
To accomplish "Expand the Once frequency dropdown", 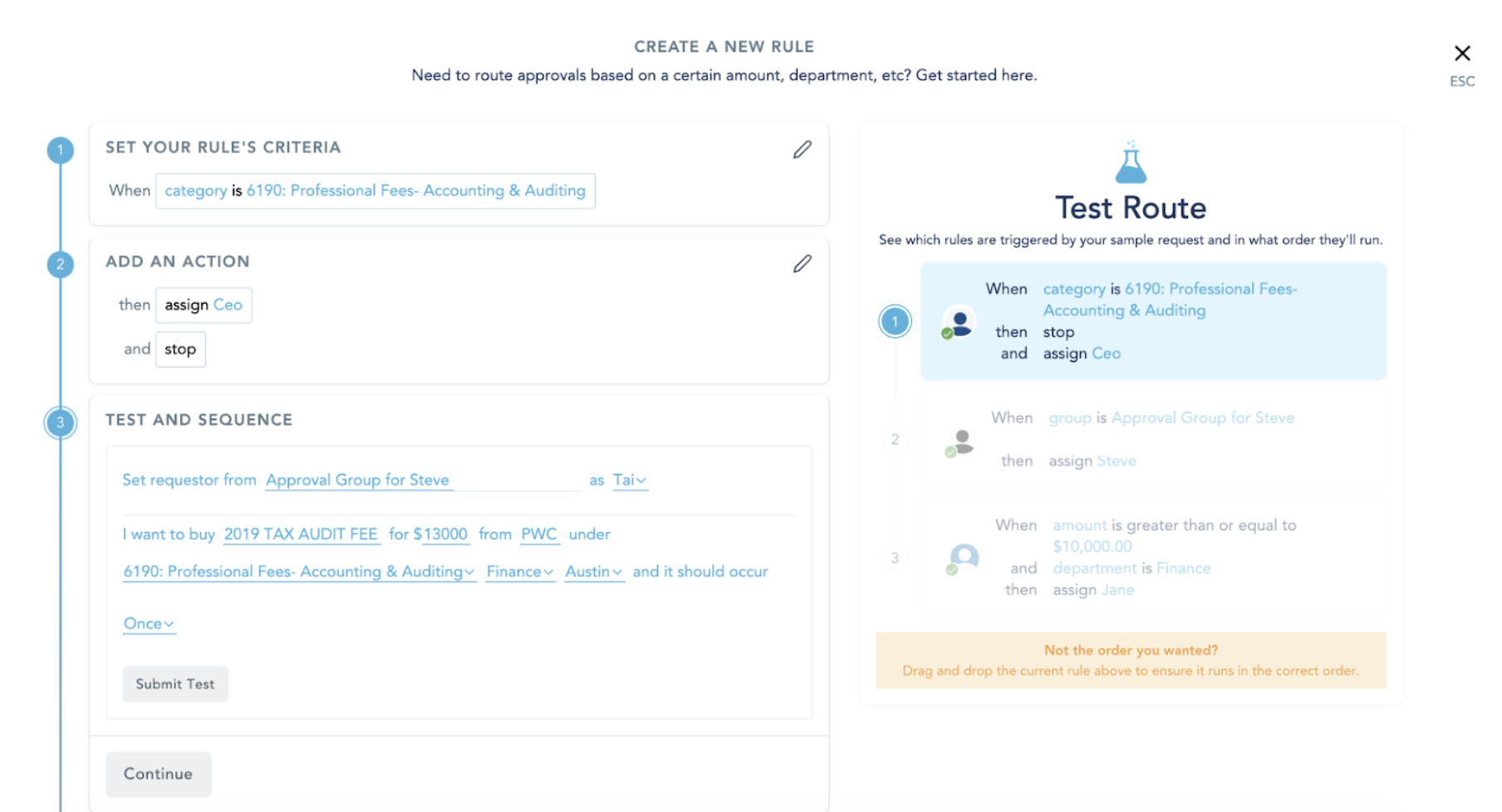I will pyautogui.click(x=149, y=624).
